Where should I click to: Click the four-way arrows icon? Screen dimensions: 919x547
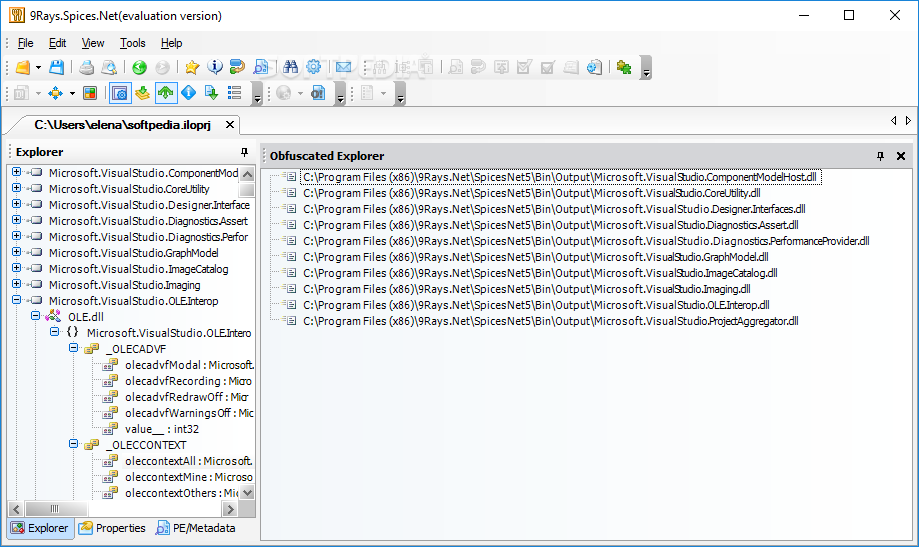pos(56,93)
